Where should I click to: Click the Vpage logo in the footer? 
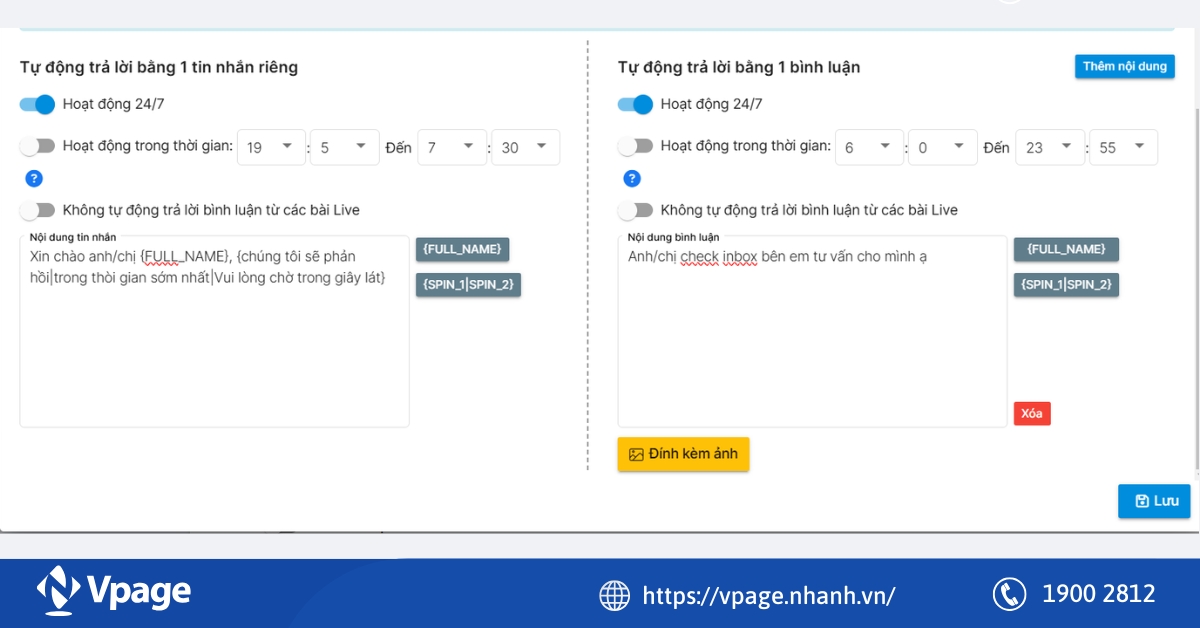coord(113,591)
